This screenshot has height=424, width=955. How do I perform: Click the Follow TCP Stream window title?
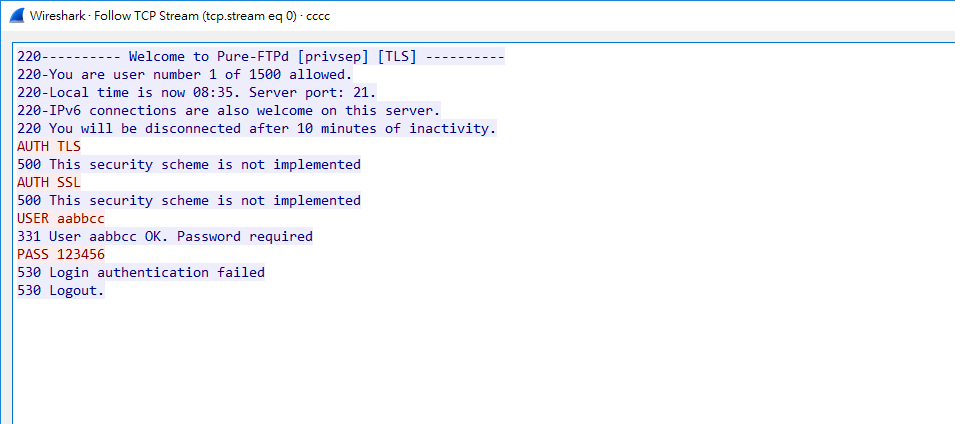180,16
